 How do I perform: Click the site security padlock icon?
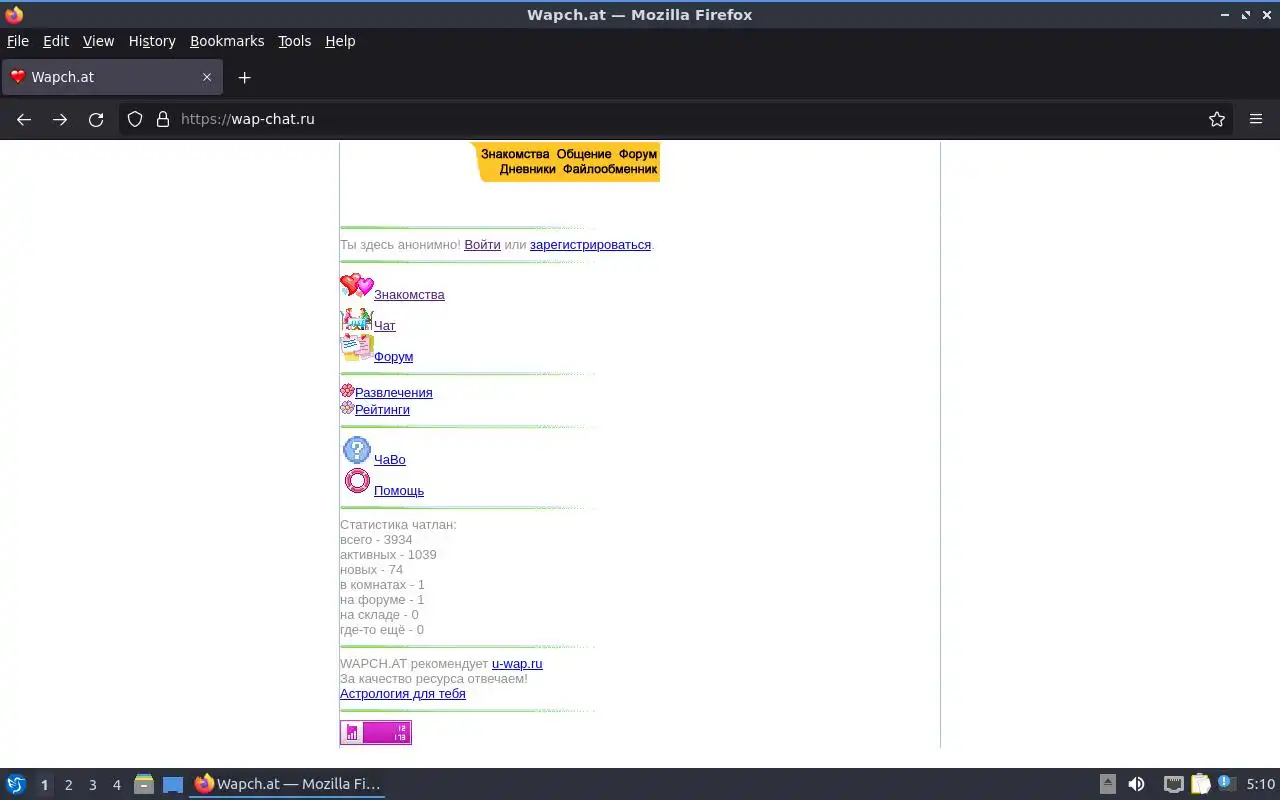pos(163,119)
